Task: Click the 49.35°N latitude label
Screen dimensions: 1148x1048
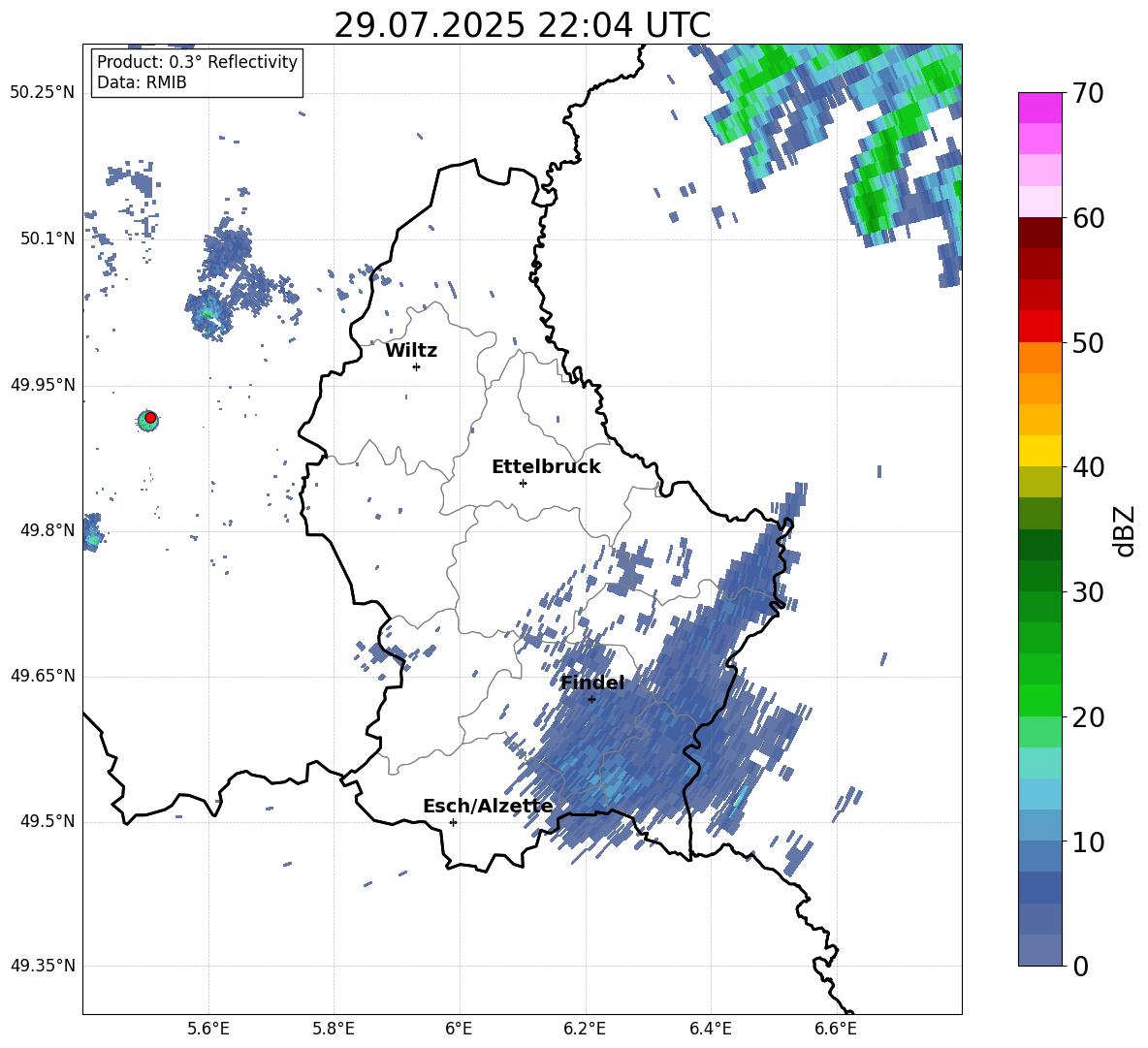Action: (43, 966)
